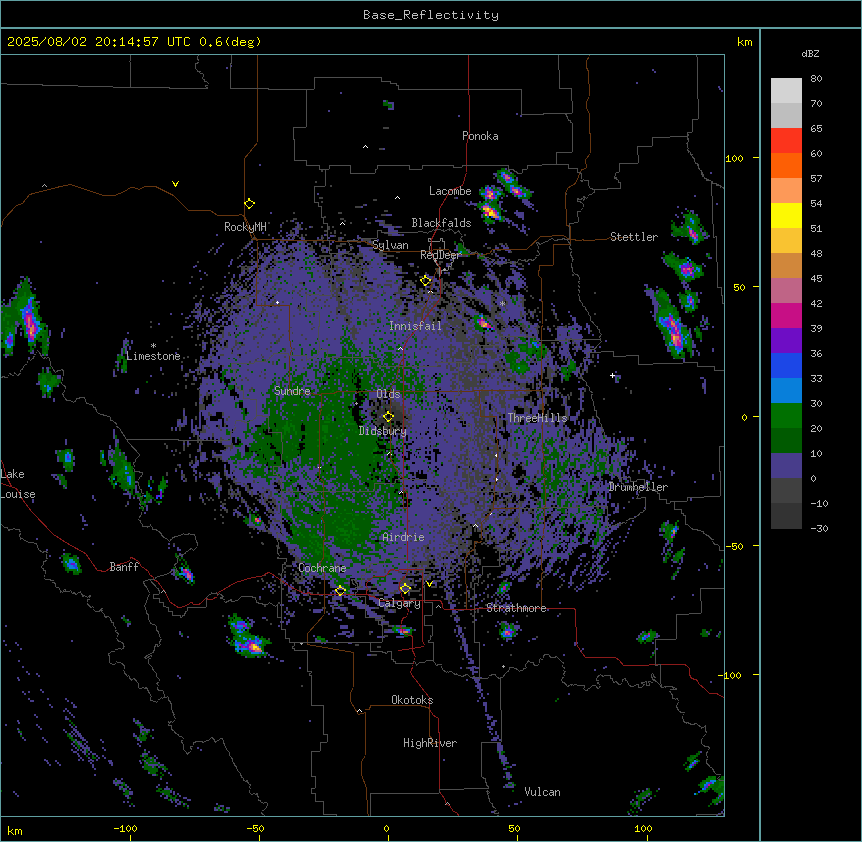Click the Lake Louise label
Image resolution: width=862 pixels, height=842 pixels.
coord(18,484)
